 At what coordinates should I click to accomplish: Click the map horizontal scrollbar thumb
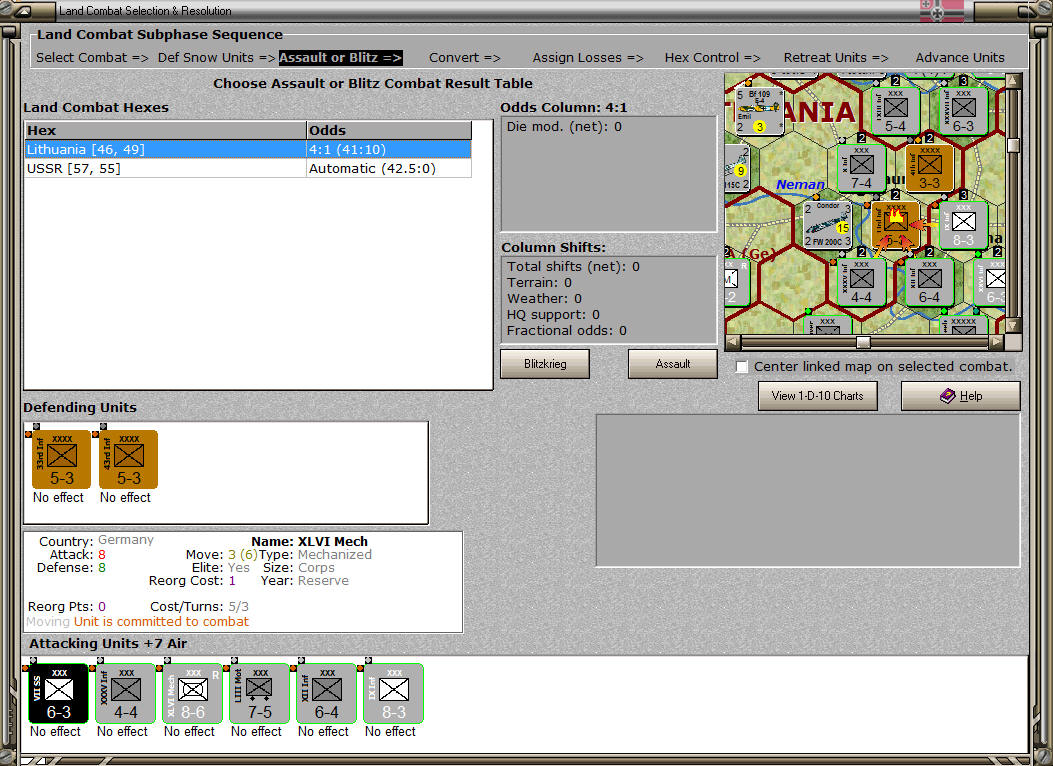(863, 342)
